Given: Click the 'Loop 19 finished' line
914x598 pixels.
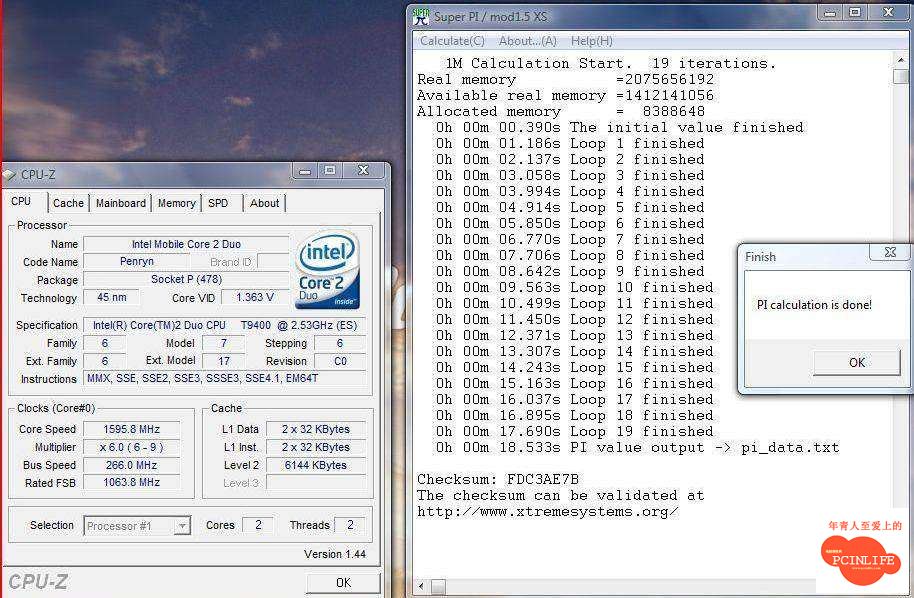Looking at the screenshot, I should [575, 431].
